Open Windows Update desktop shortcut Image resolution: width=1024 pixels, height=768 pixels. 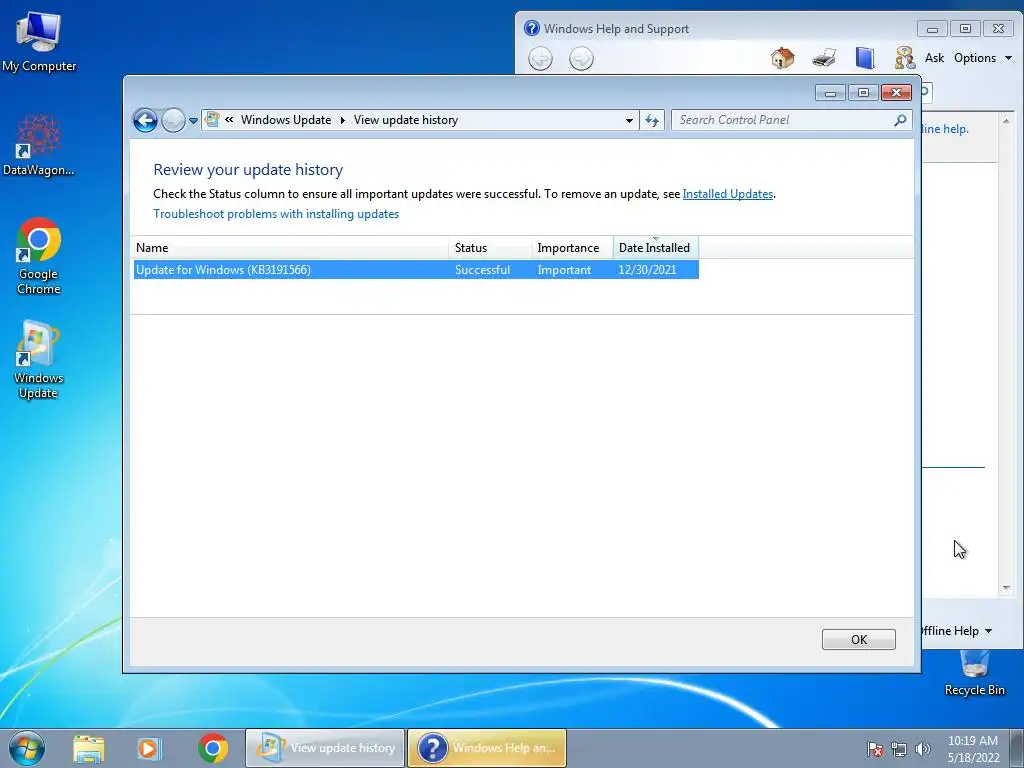click(39, 359)
